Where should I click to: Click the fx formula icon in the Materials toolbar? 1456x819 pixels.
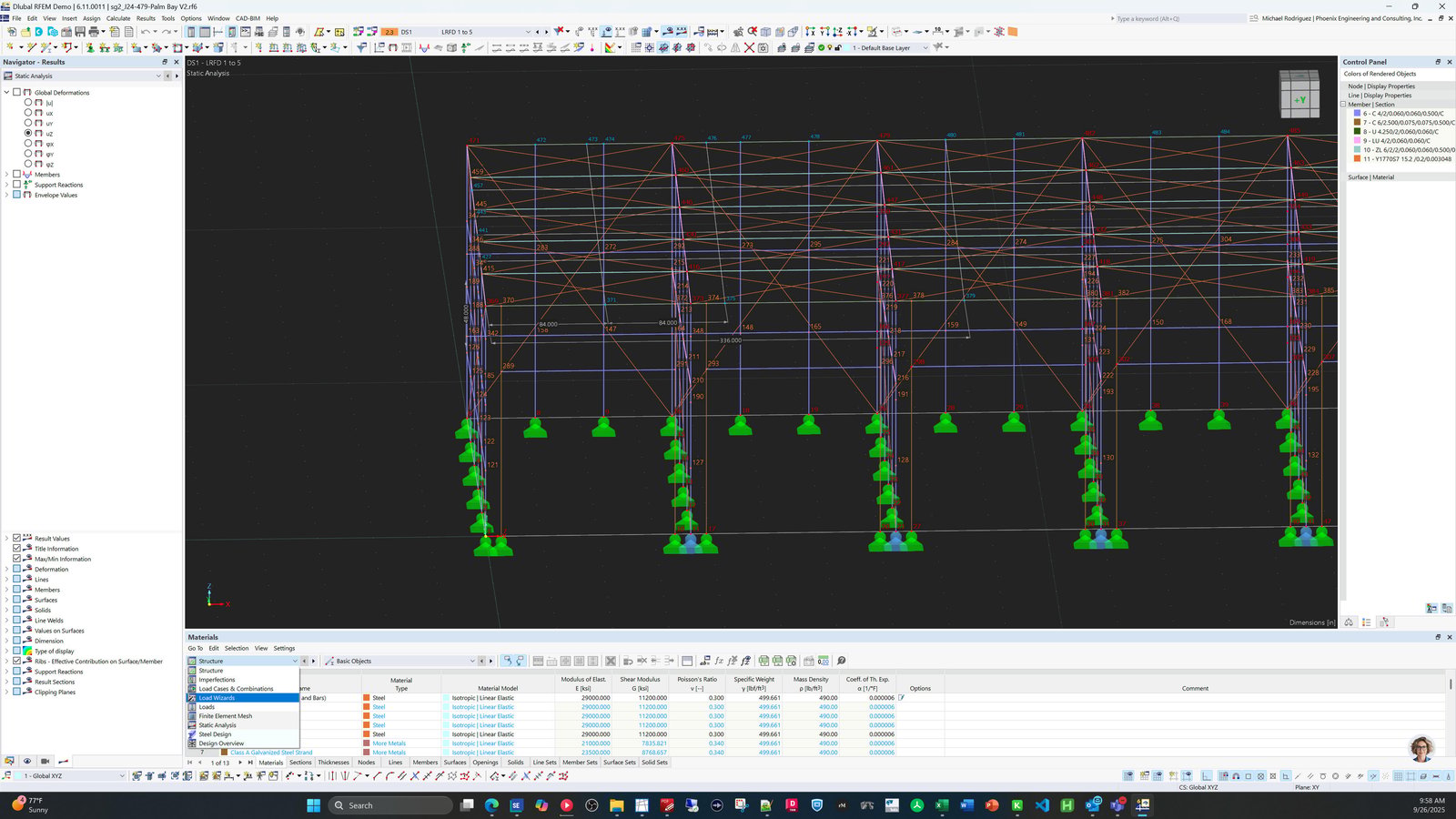coord(719,661)
